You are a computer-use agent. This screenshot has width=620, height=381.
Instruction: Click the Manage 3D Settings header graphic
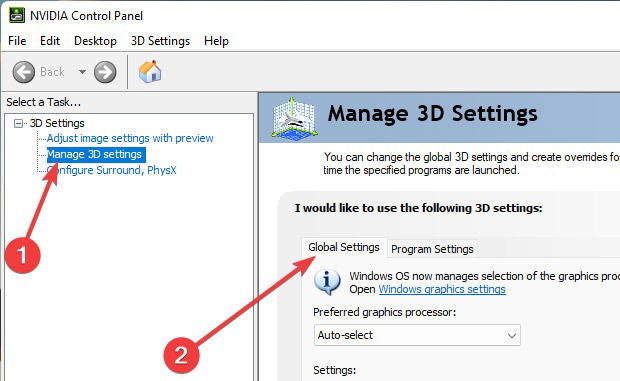pyautogui.click(x=294, y=118)
